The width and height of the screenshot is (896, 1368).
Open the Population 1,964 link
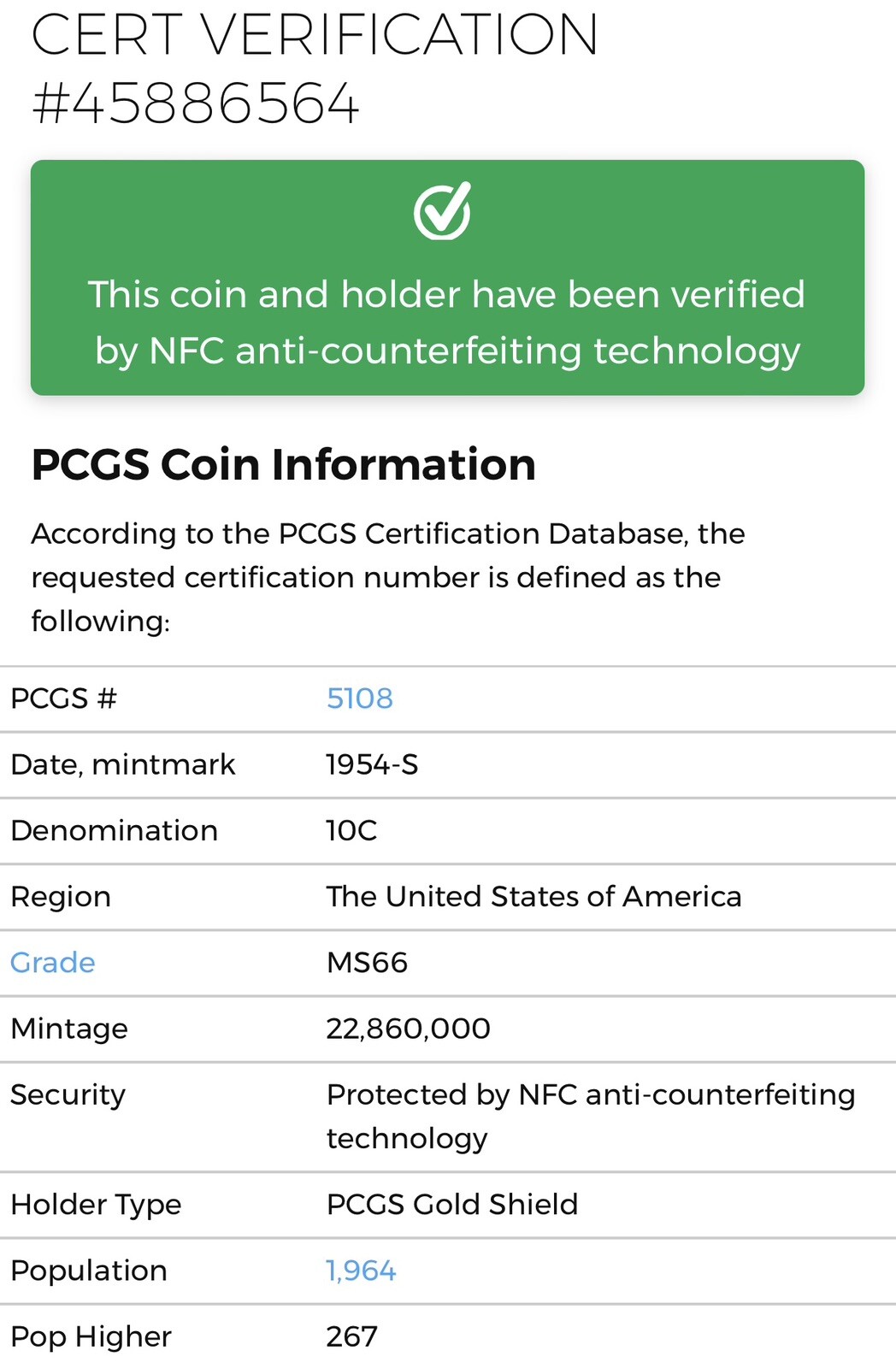(x=361, y=1271)
